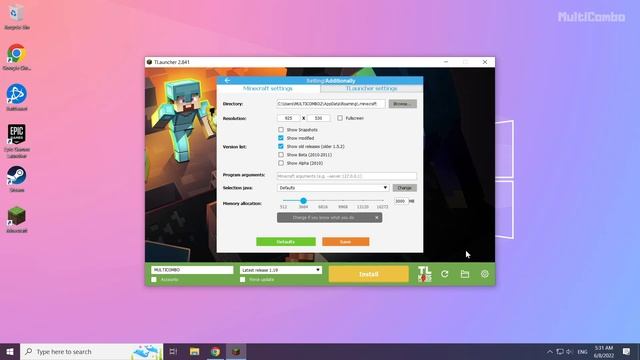Switch to TLauncher settings tab
The image size is (640, 360).
coord(371,88)
